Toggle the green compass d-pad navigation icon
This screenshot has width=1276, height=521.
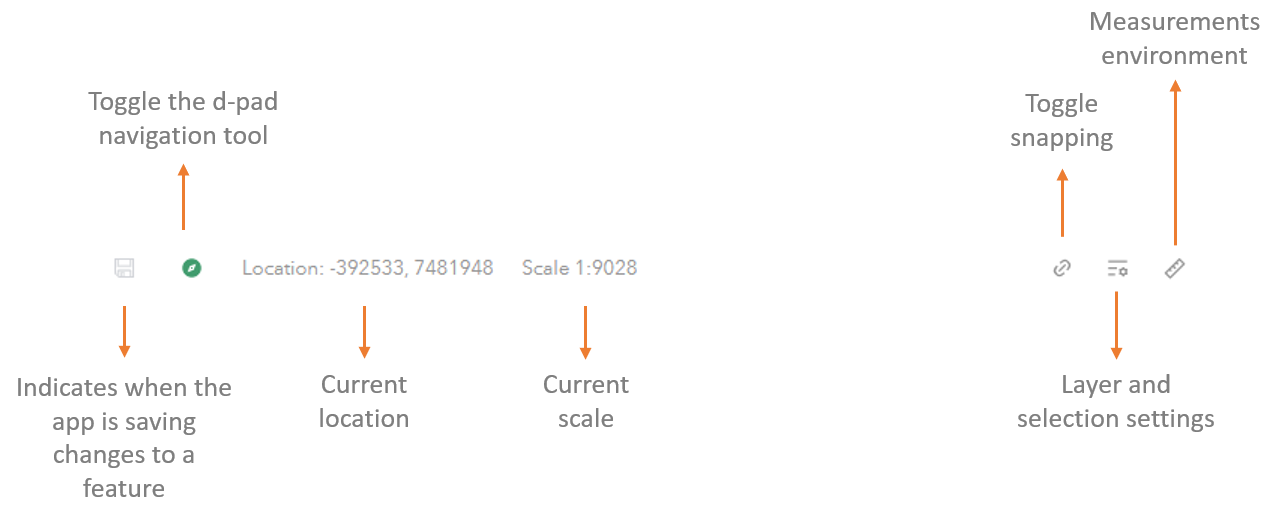tap(192, 268)
